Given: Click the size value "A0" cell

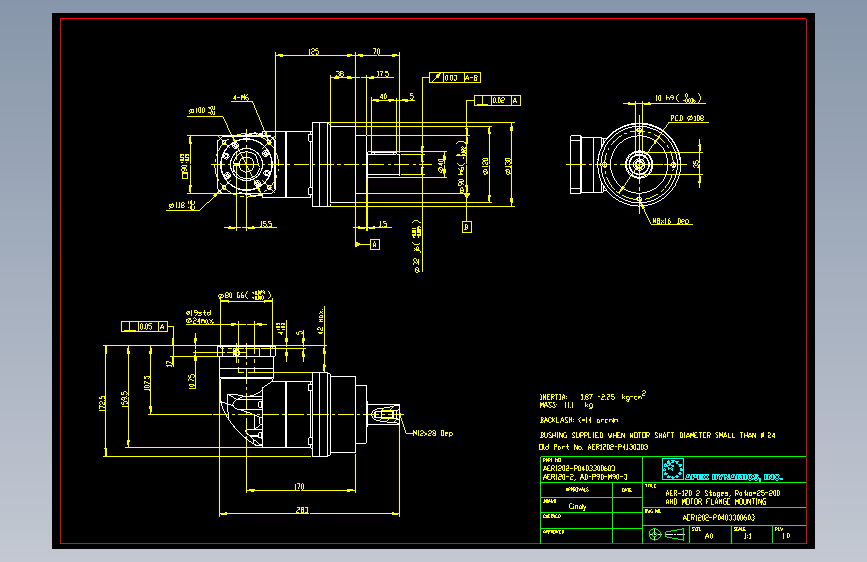Looking at the screenshot, I should click(709, 535).
